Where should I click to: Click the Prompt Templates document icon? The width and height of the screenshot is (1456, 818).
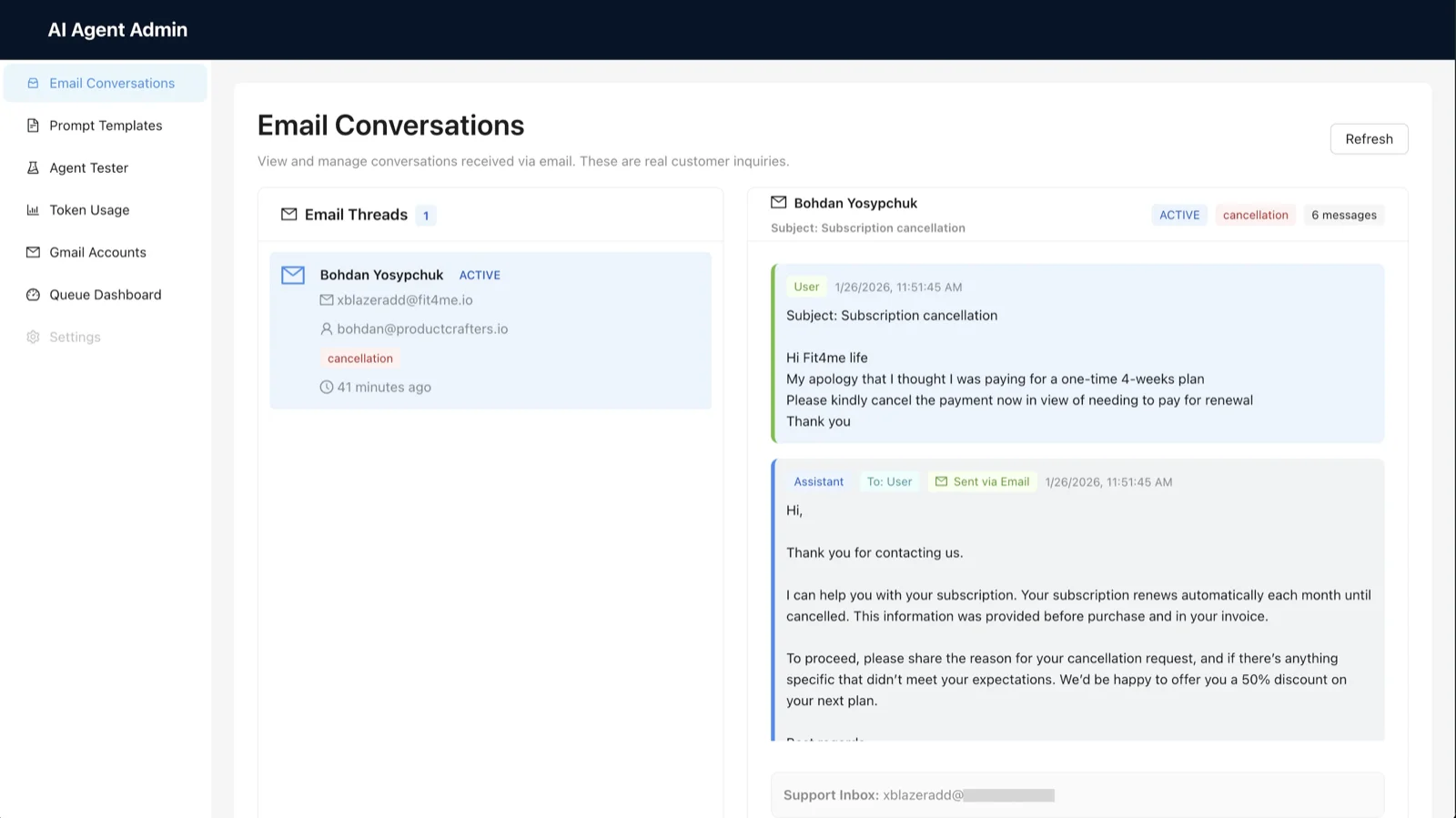click(x=33, y=126)
